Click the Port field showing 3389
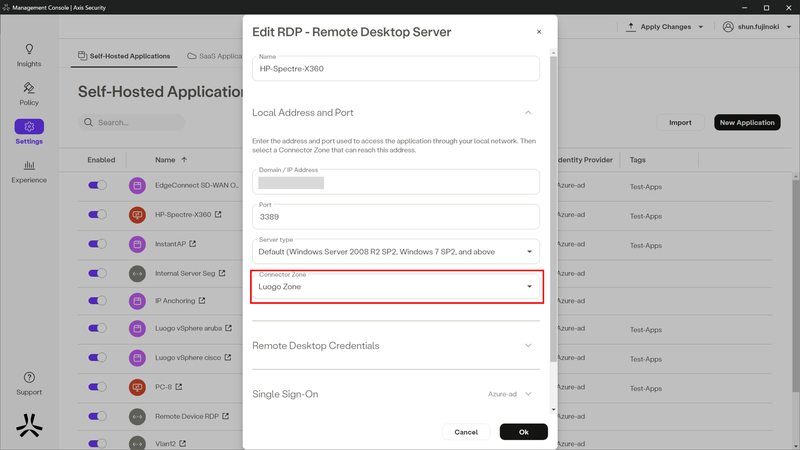 (396, 217)
